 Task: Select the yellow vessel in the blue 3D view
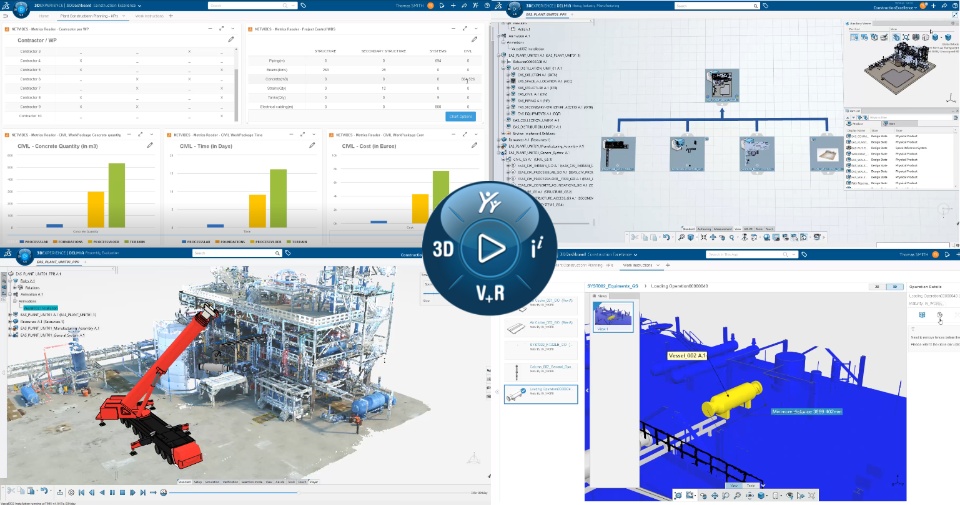click(732, 399)
